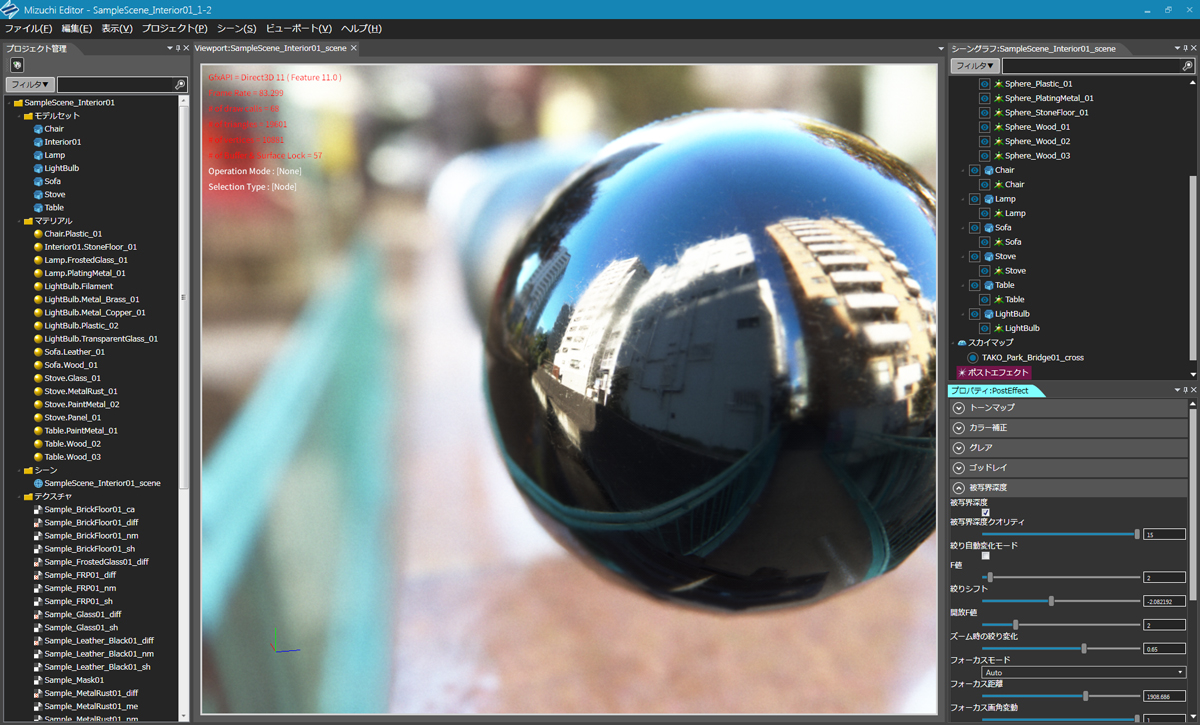This screenshot has height=725, width=1200.
Task: Select LightBulb model in モデルセット folder
Action: coord(61,168)
